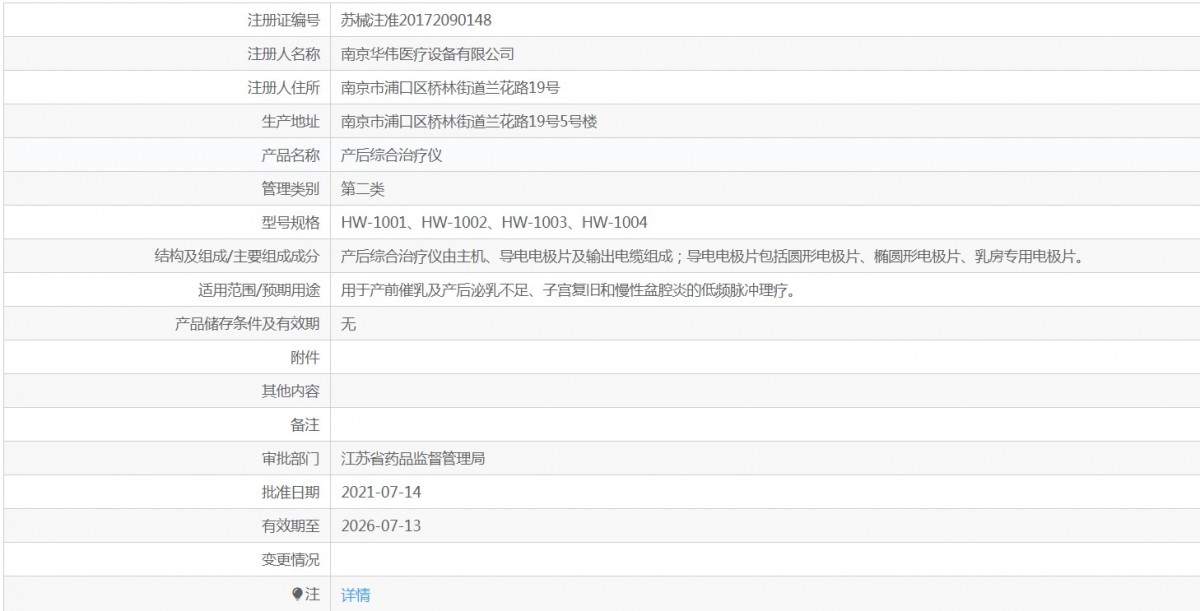Select production address ending with 19号5号楼
This screenshot has height=611, width=1200.
coord(470,122)
